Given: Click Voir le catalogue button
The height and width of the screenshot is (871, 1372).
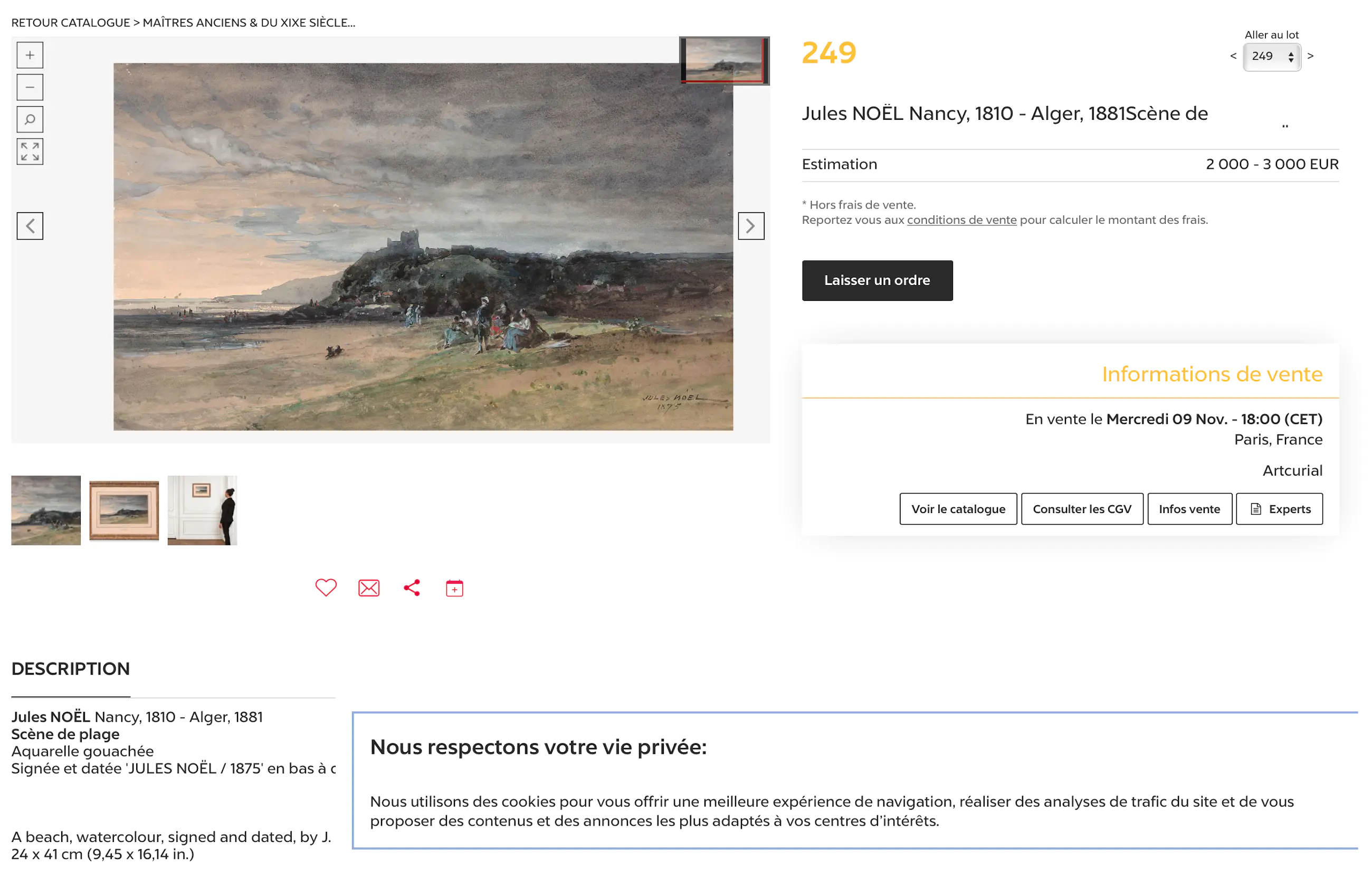Looking at the screenshot, I should (958, 509).
